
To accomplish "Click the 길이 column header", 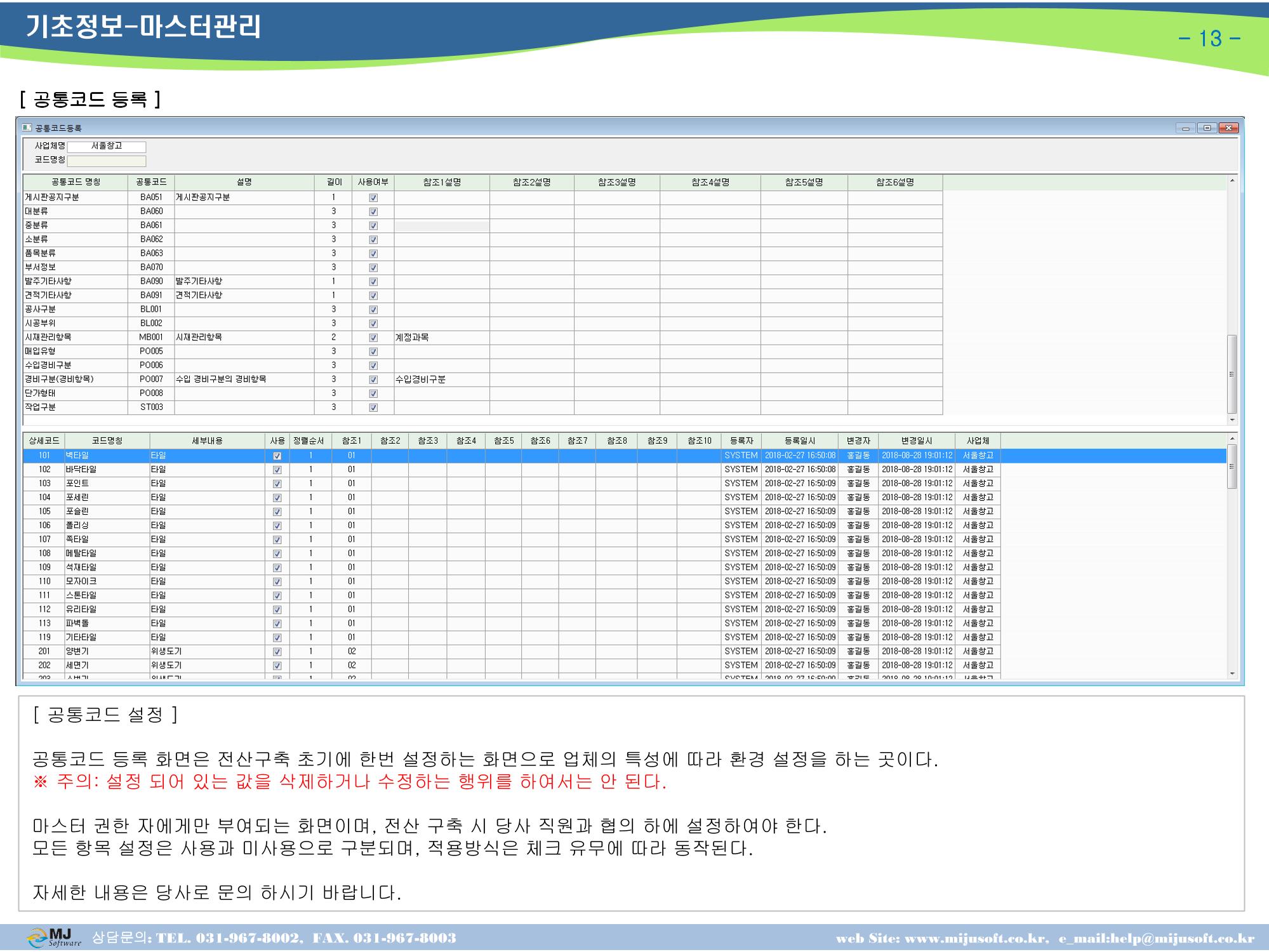I will click(x=334, y=183).
